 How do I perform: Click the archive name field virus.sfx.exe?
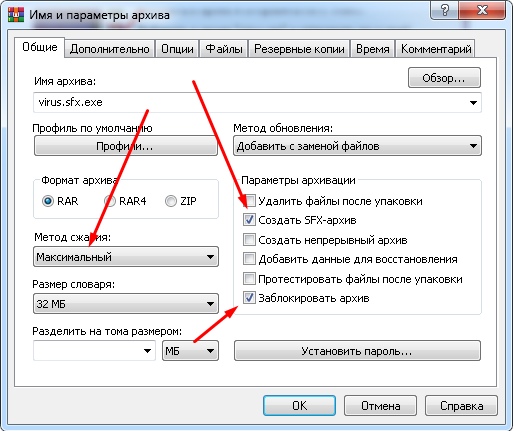point(257,102)
